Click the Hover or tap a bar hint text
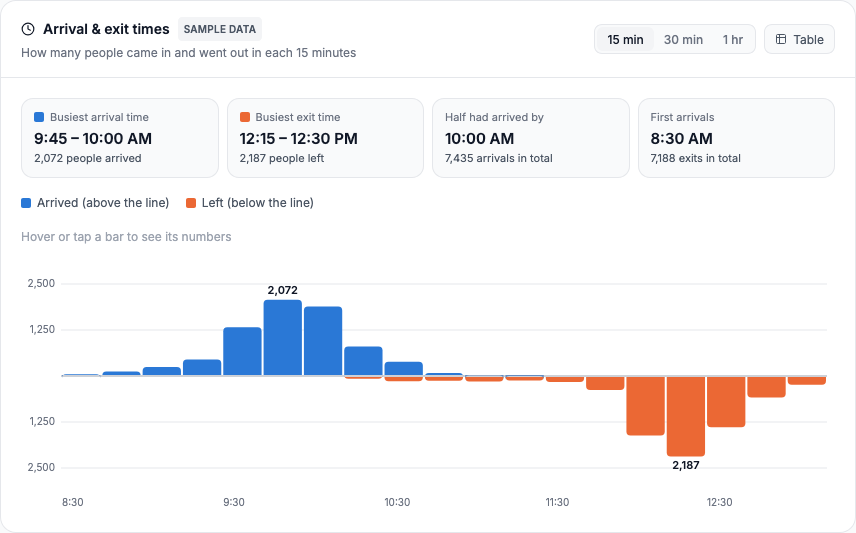The image size is (856, 533). (x=126, y=236)
